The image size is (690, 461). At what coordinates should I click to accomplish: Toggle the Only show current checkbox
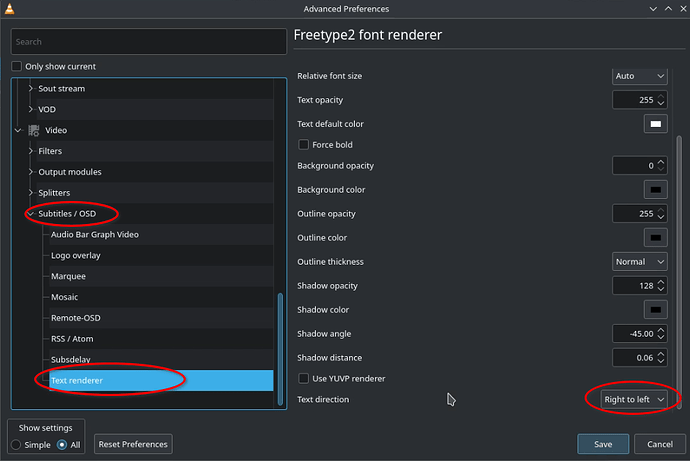(16, 66)
